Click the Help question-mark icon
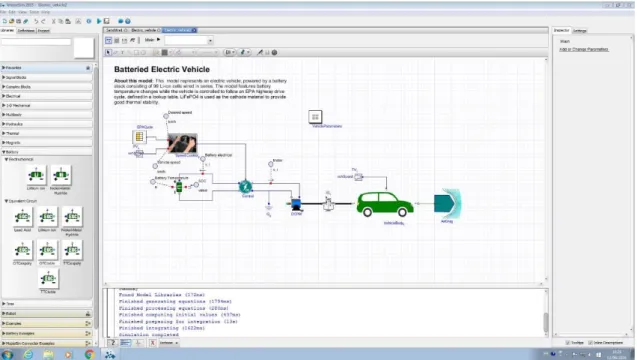The image size is (637, 360). [x=128, y=21]
